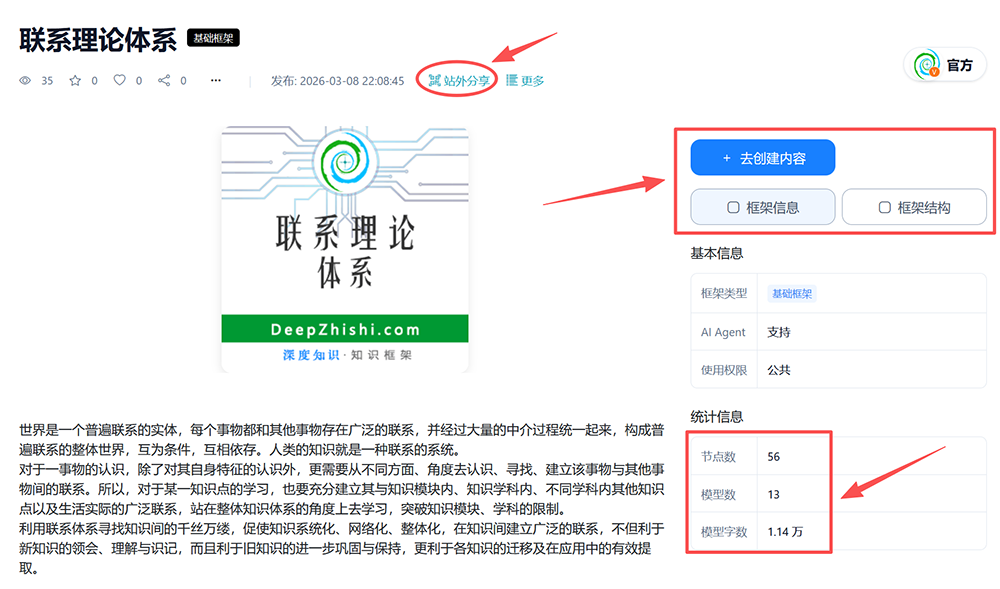
Task: Switch to the 框架结构 tab
Action: (914, 207)
